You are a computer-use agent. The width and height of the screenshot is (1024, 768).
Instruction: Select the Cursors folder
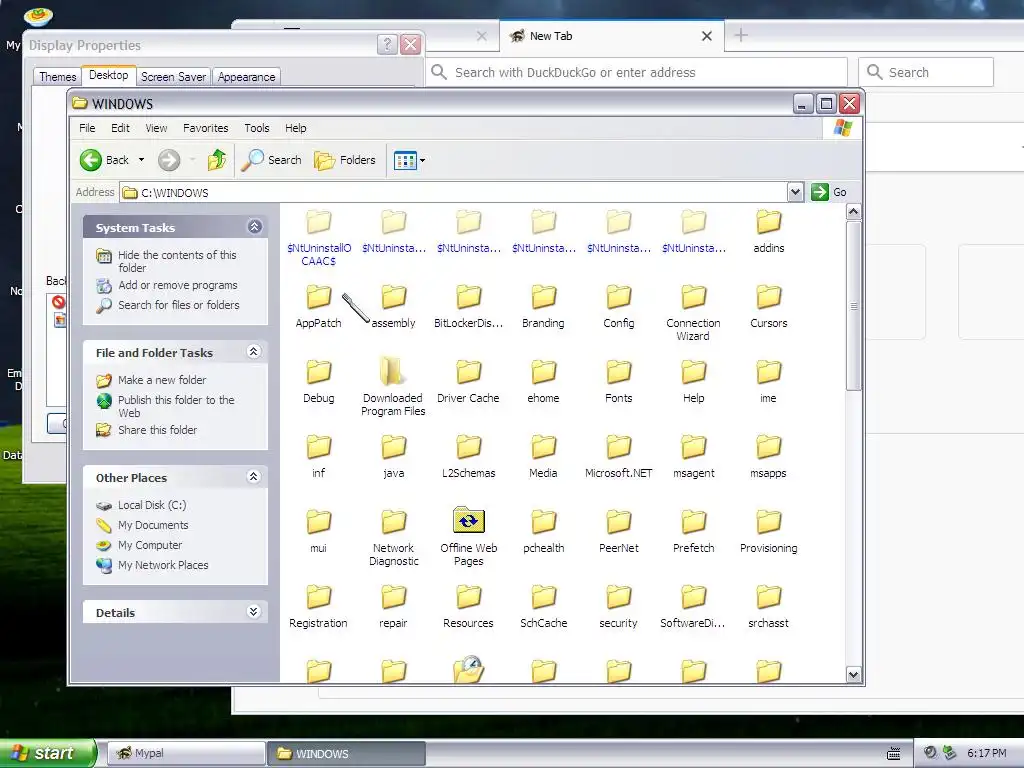(769, 306)
